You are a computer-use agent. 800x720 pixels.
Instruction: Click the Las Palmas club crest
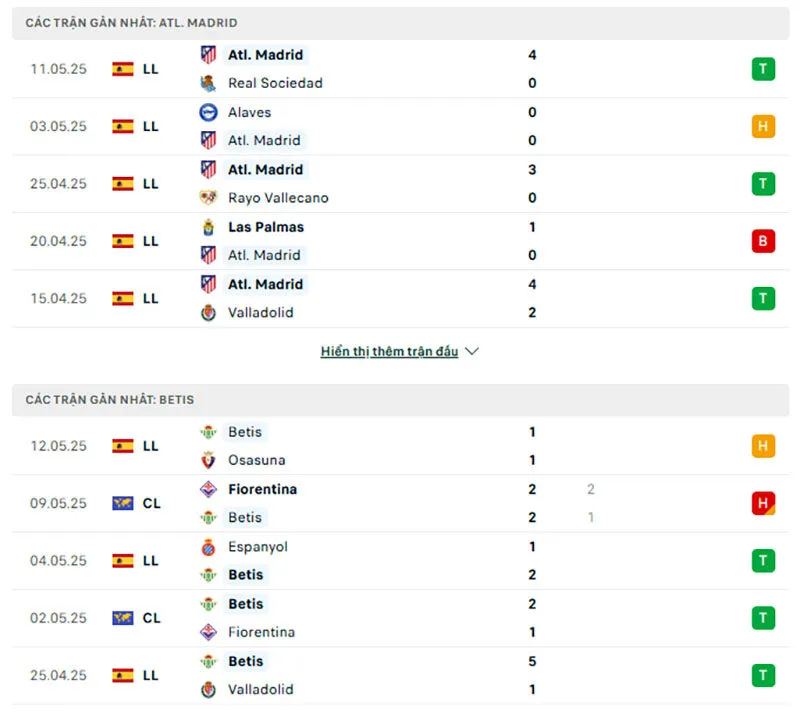208,227
